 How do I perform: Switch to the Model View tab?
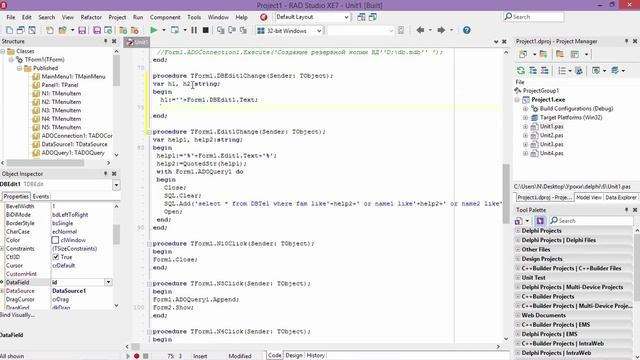(589, 198)
